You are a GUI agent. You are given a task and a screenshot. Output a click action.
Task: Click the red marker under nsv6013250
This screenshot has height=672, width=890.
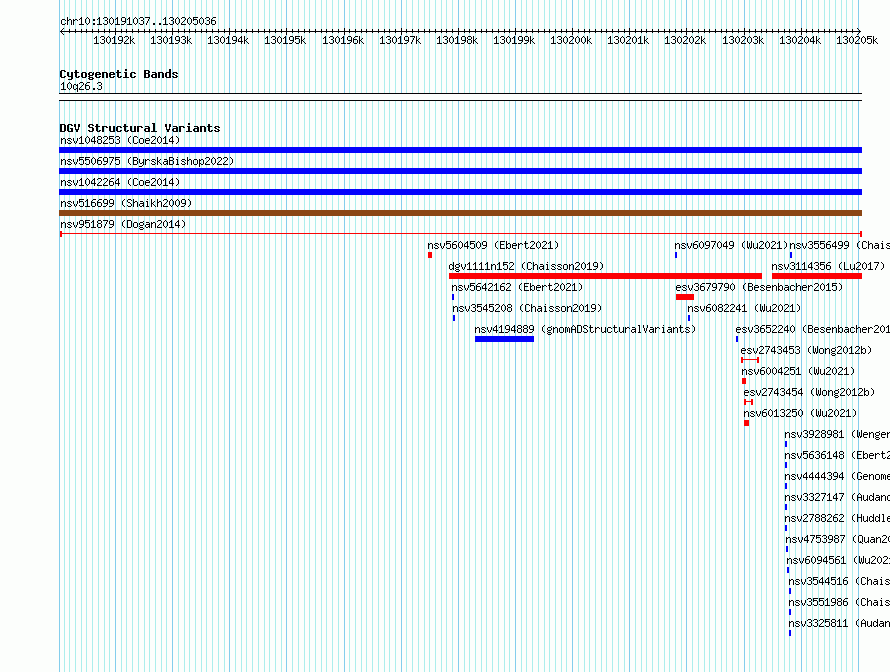[746, 423]
